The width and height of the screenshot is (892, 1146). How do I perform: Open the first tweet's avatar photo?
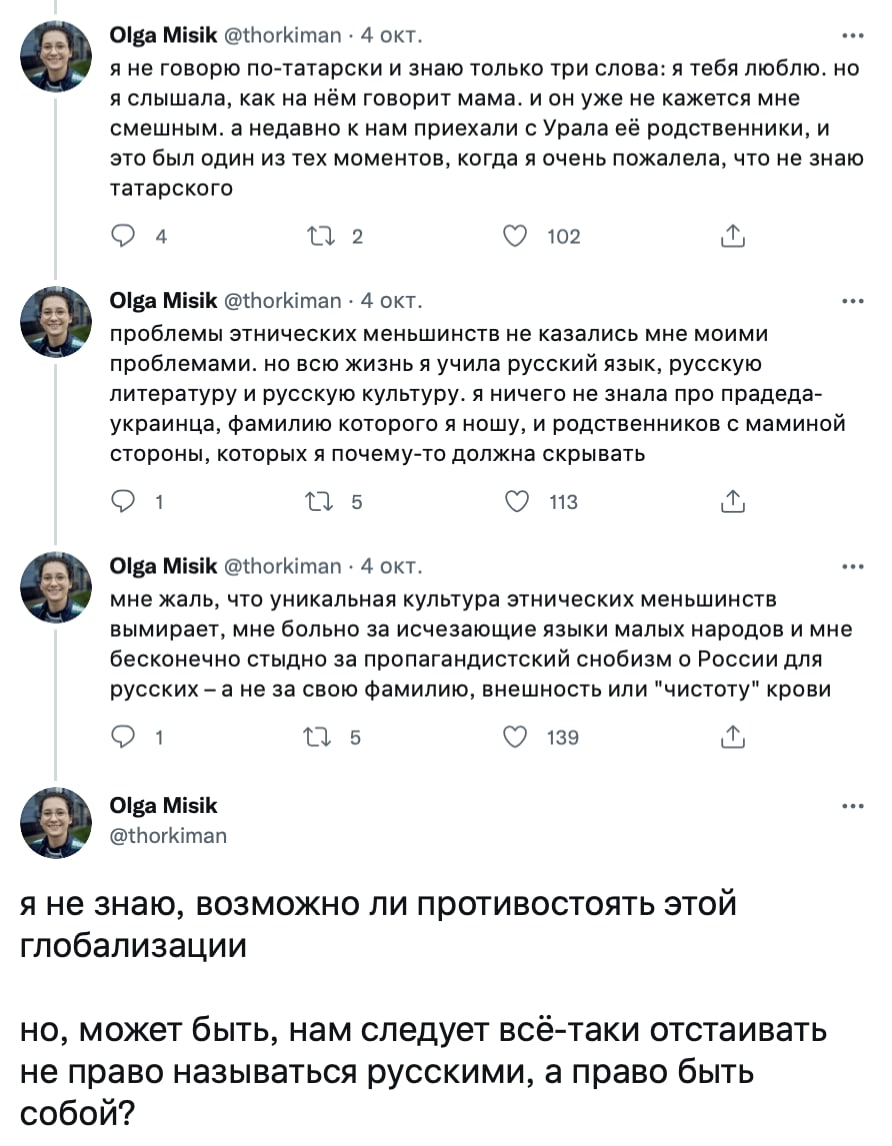57,57
